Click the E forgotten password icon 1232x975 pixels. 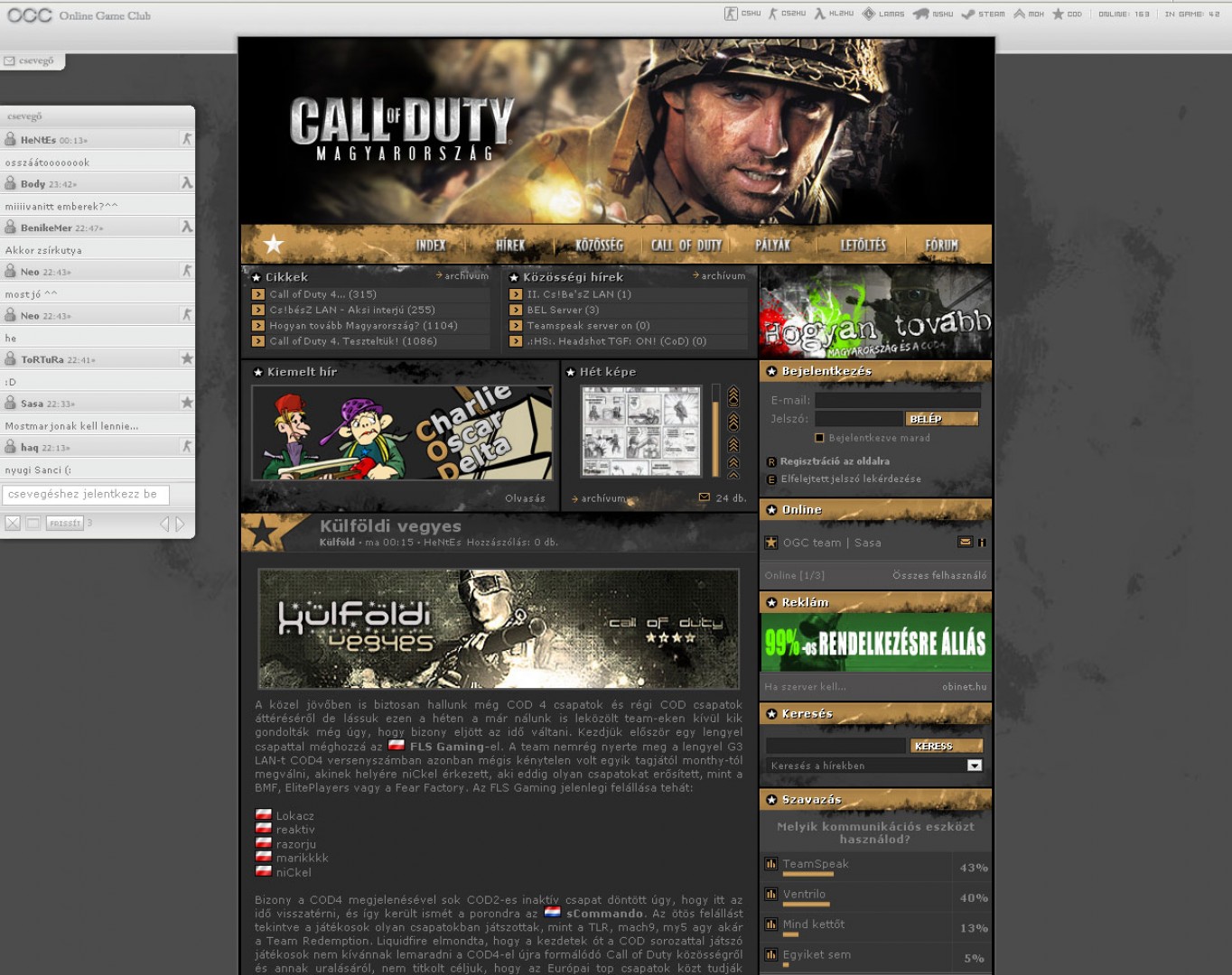point(771,480)
